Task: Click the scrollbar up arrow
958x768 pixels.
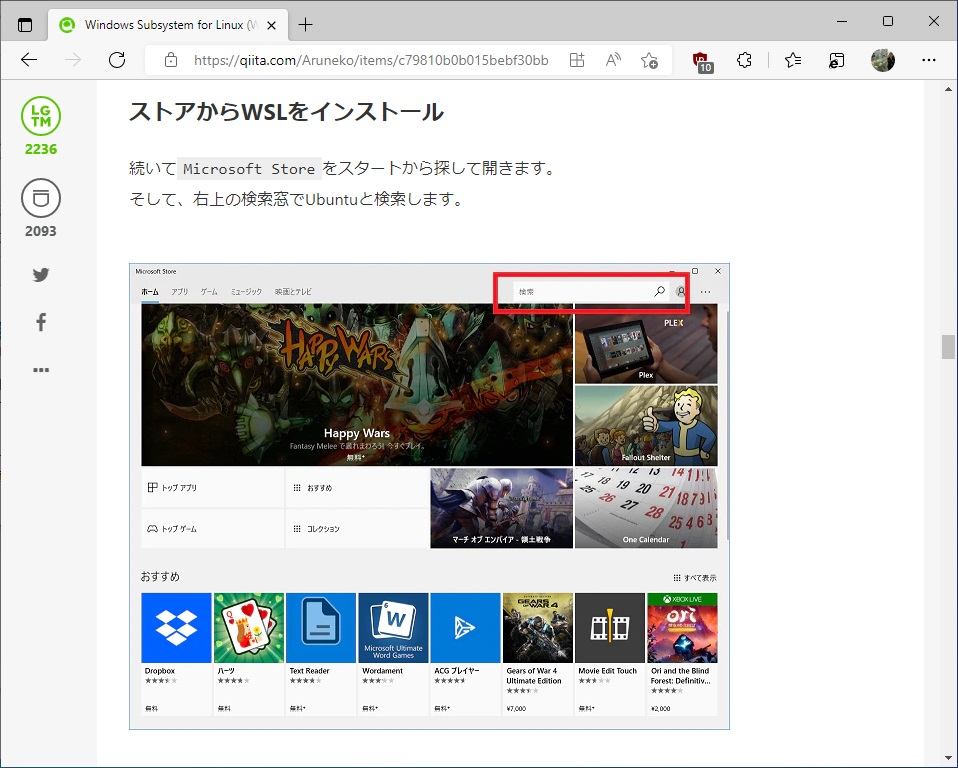Action: (948, 89)
